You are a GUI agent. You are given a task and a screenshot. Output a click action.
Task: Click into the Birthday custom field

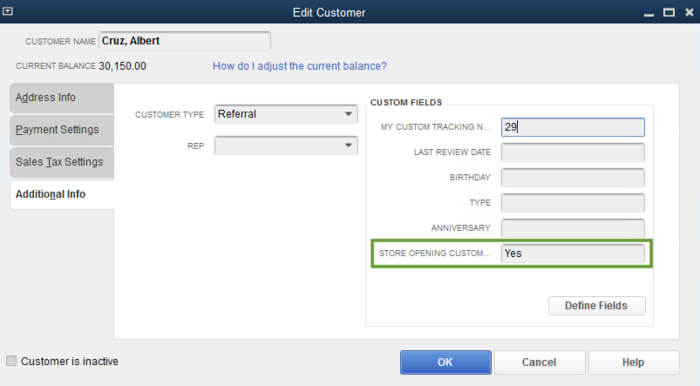573,178
